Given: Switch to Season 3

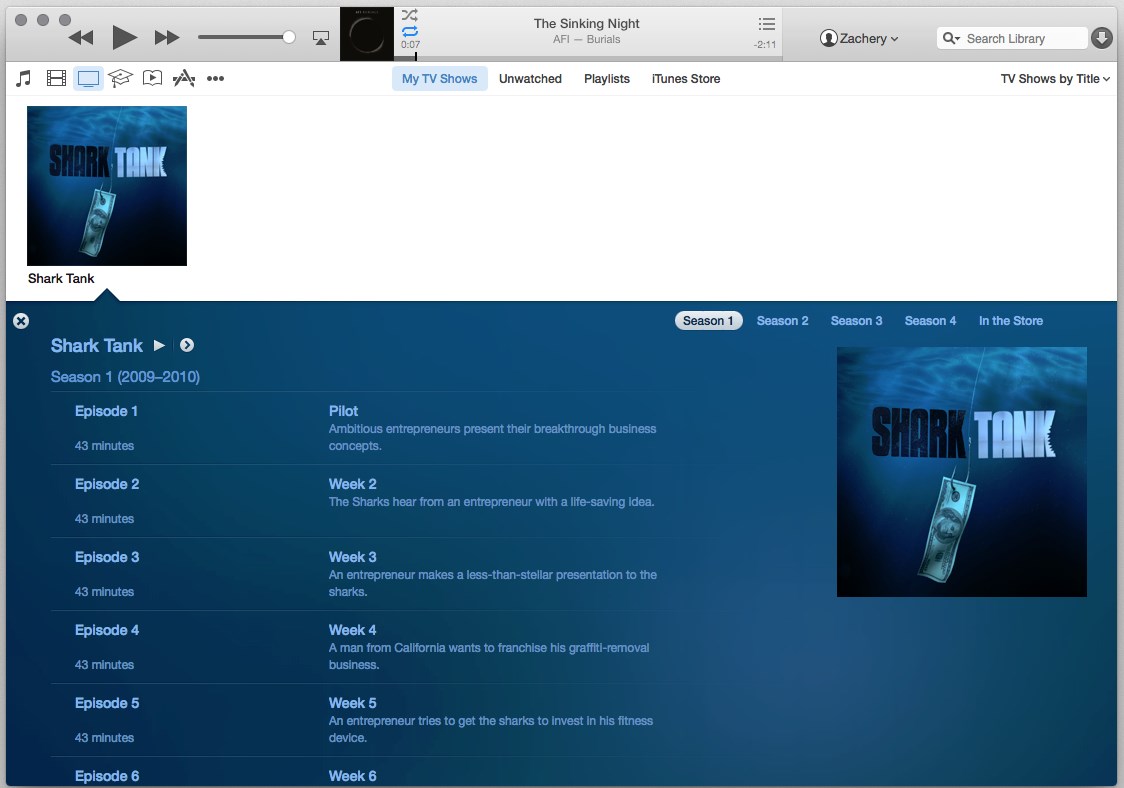Looking at the screenshot, I should tap(857, 321).
